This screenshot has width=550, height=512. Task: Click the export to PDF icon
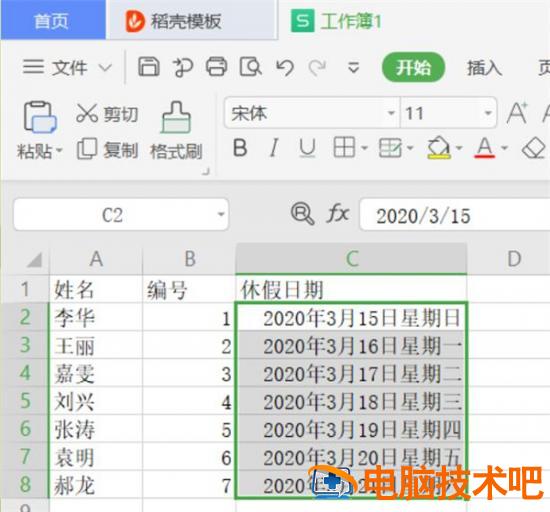(x=183, y=67)
